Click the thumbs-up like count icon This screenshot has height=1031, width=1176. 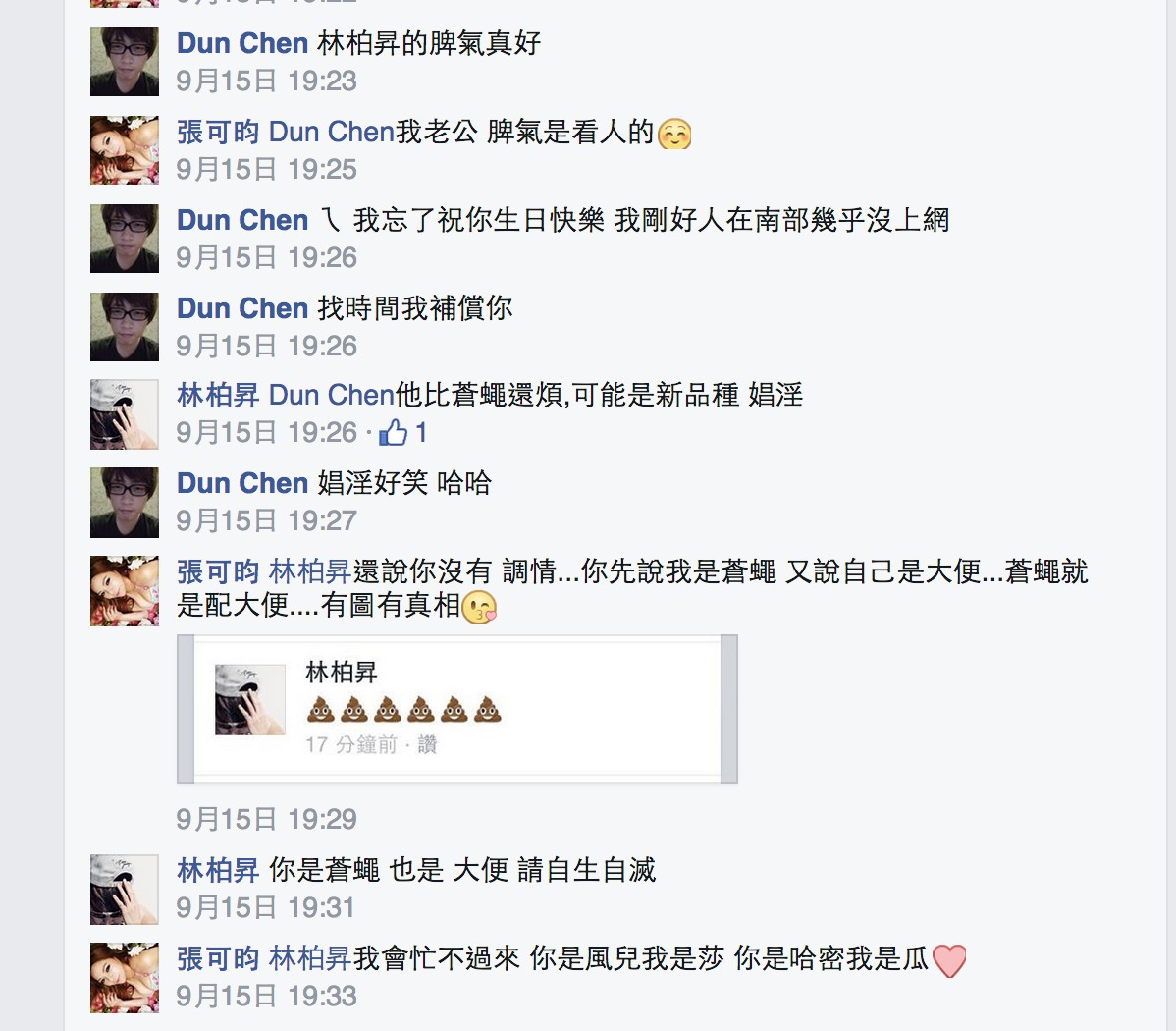(393, 432)
